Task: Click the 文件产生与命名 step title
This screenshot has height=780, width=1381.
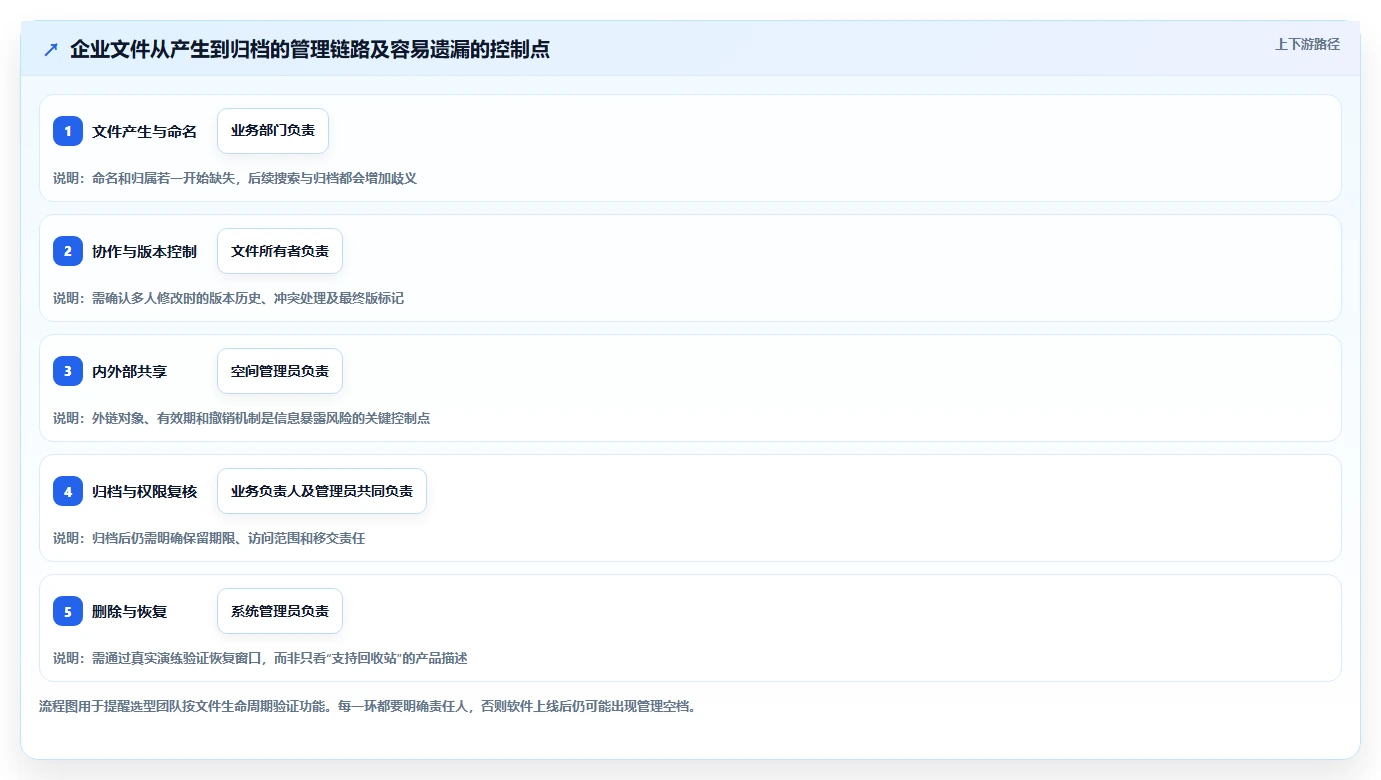Action: click(144, 131)
